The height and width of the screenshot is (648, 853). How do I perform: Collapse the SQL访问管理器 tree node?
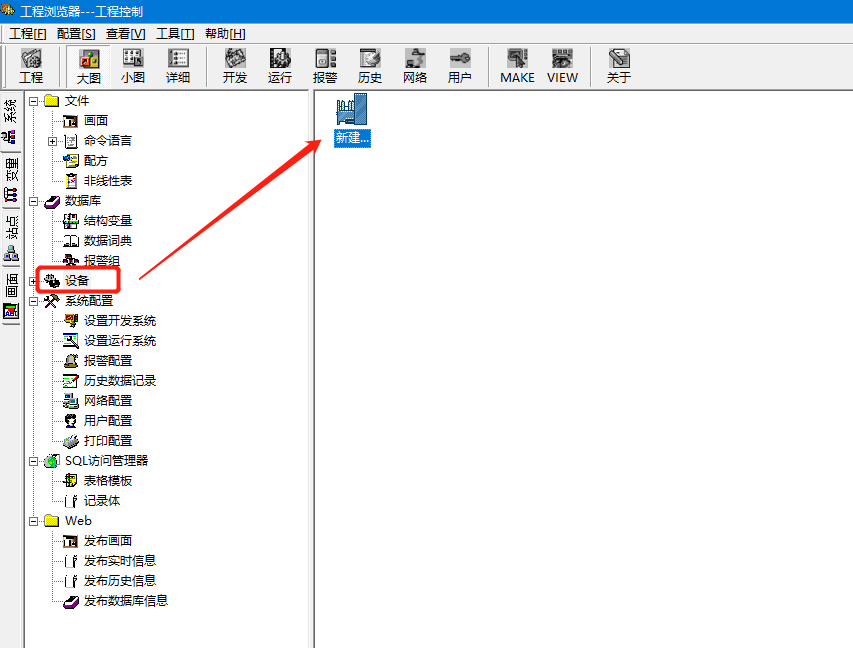click(34, 461)
